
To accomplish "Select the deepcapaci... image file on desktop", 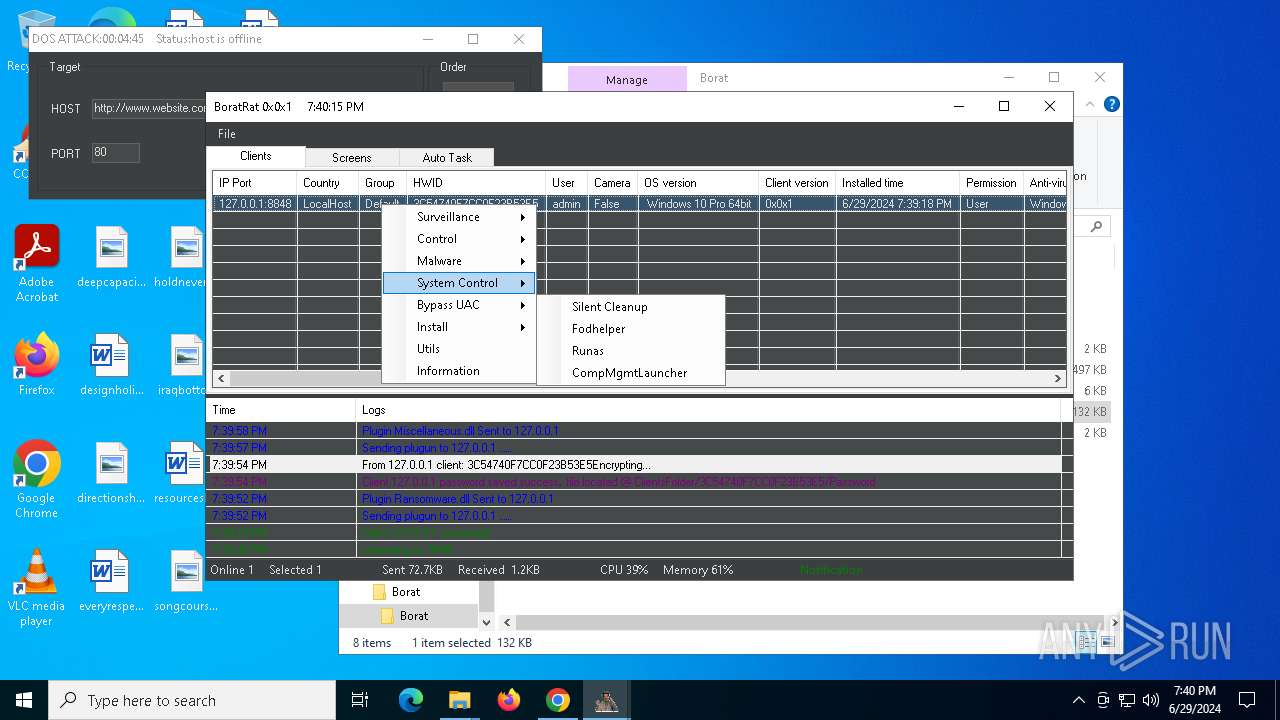I will (112, 257).
